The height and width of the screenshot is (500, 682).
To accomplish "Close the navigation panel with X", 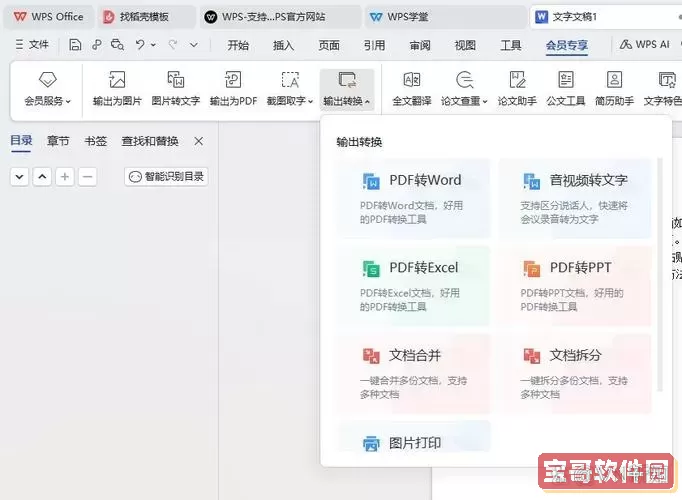I will 199,141.
